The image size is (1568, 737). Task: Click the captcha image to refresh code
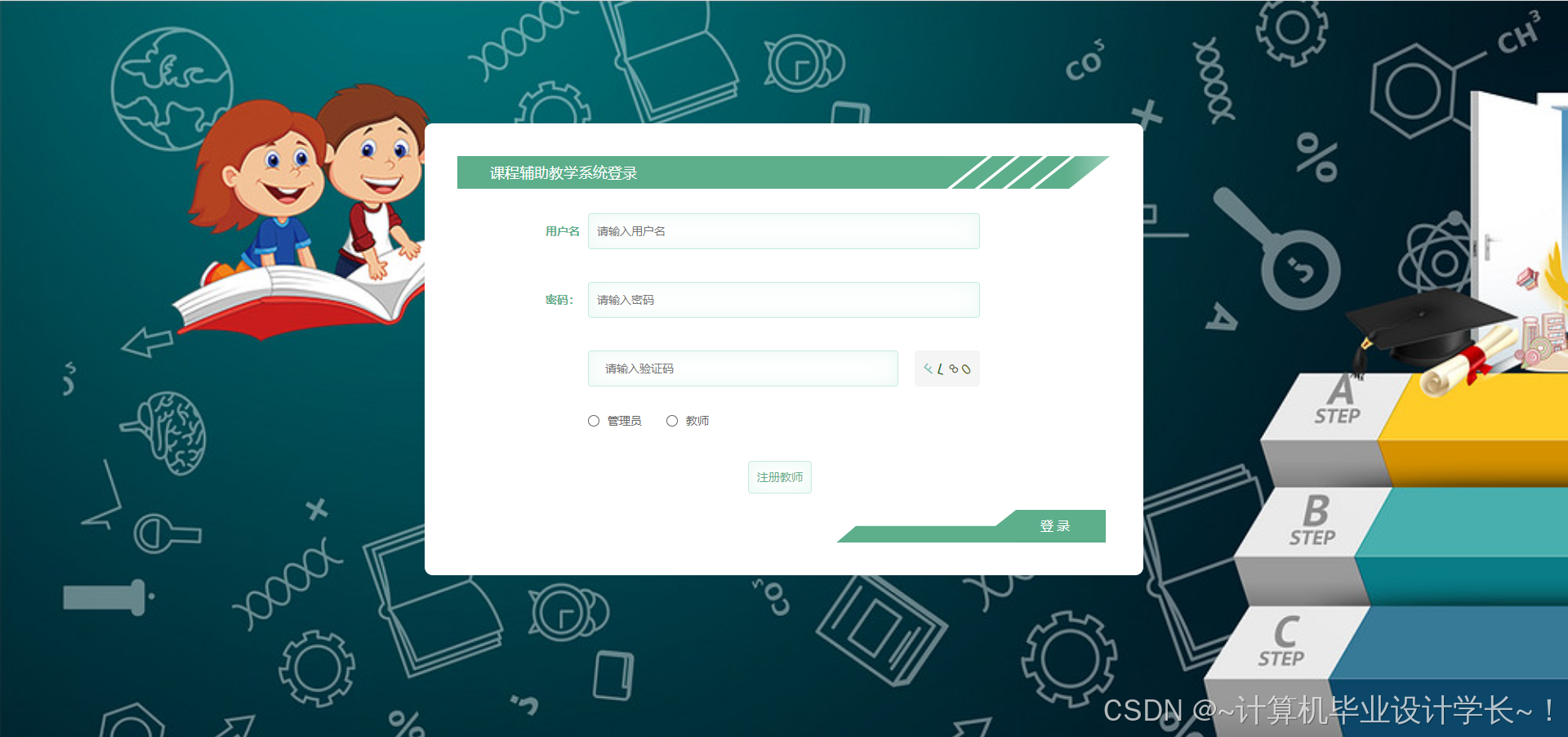[947, 368]
